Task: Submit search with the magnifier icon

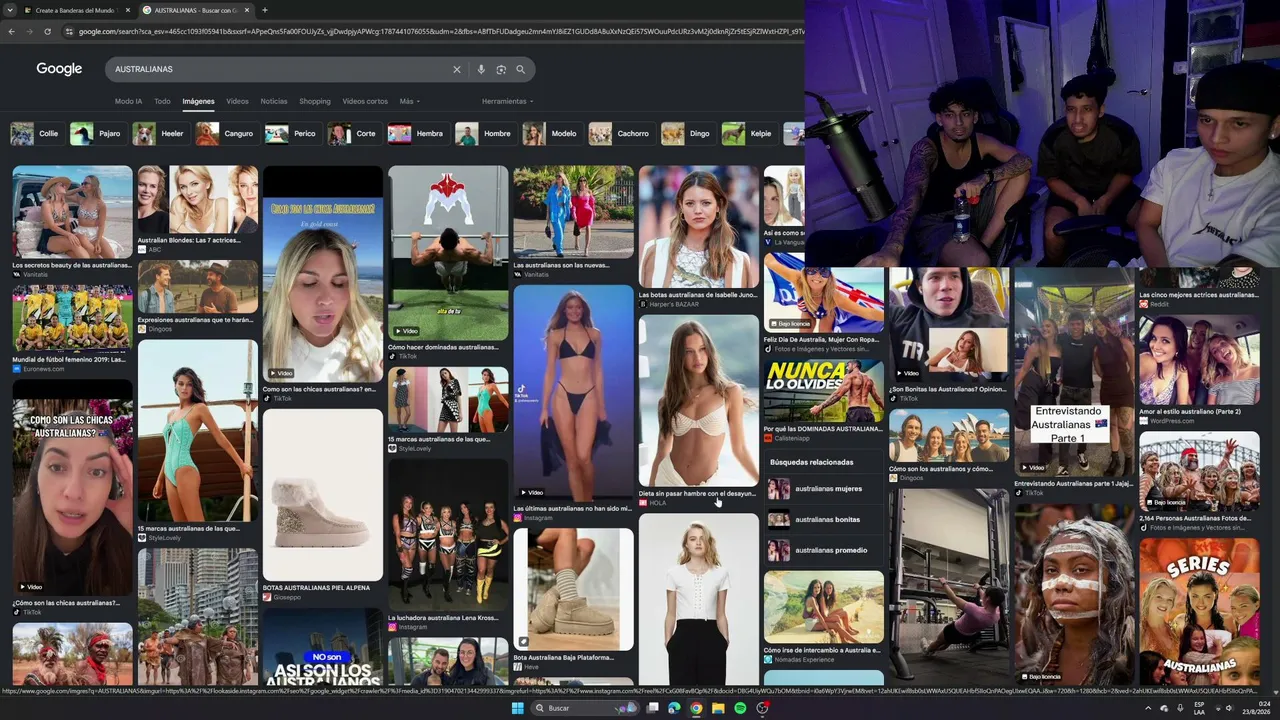Action: (520, 69)
